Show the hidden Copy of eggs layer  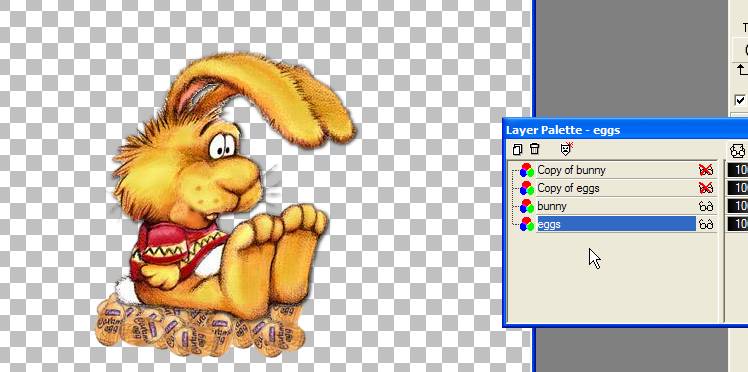[x=706, y=188]
